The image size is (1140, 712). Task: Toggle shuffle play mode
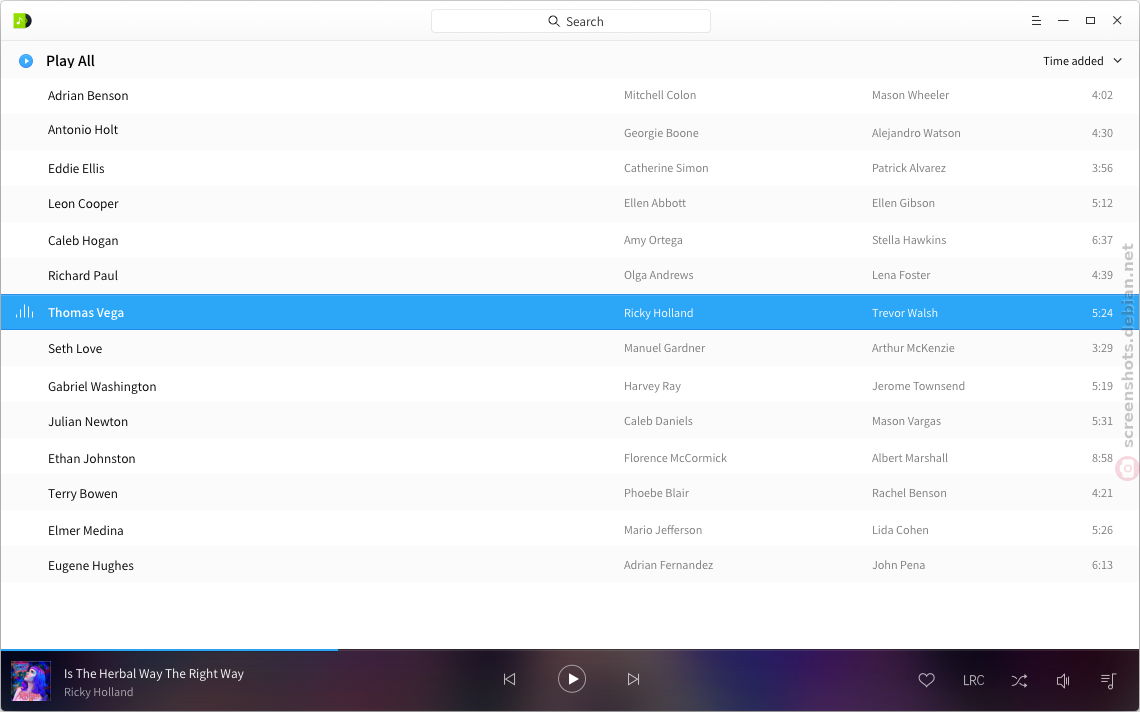1019,680
